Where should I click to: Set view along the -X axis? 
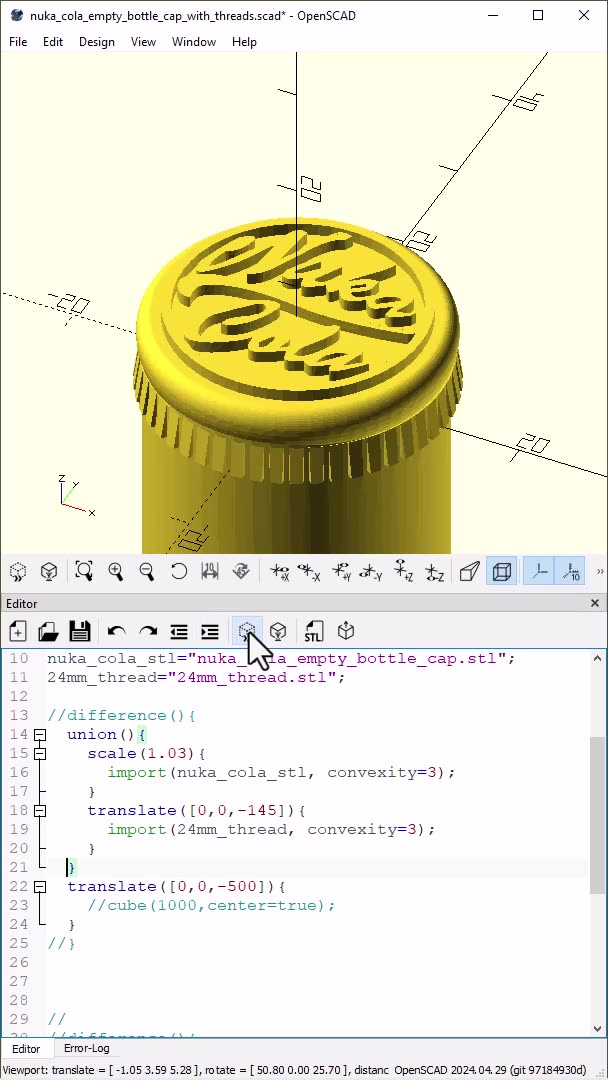tap(308, 572)
